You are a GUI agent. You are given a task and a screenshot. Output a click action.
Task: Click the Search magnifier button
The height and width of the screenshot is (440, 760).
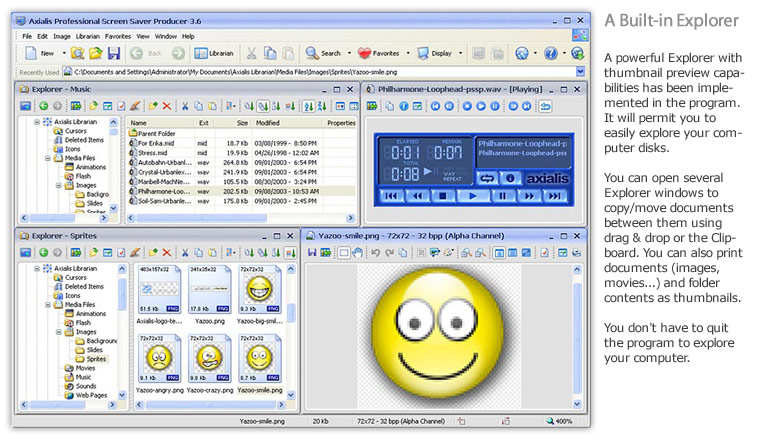tap(323, 53)
